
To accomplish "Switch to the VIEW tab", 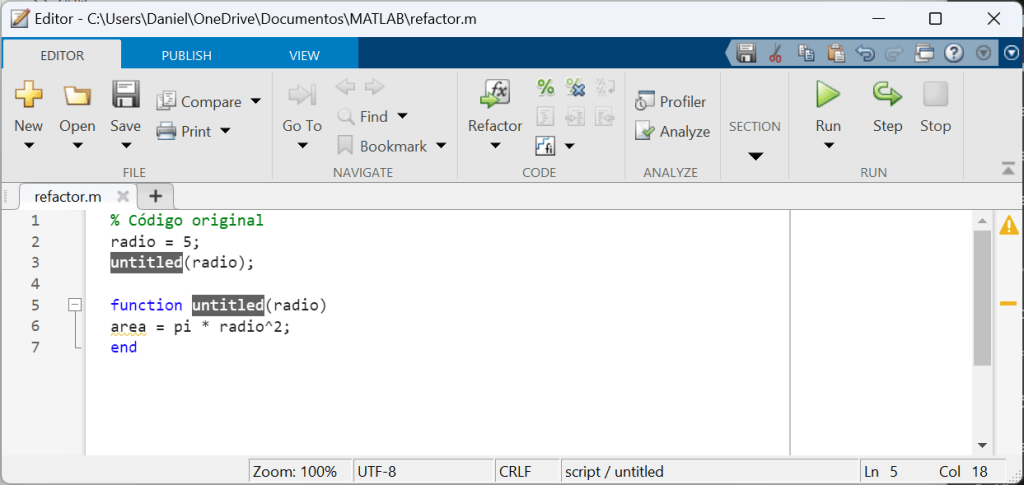I will tap(304, 55).
